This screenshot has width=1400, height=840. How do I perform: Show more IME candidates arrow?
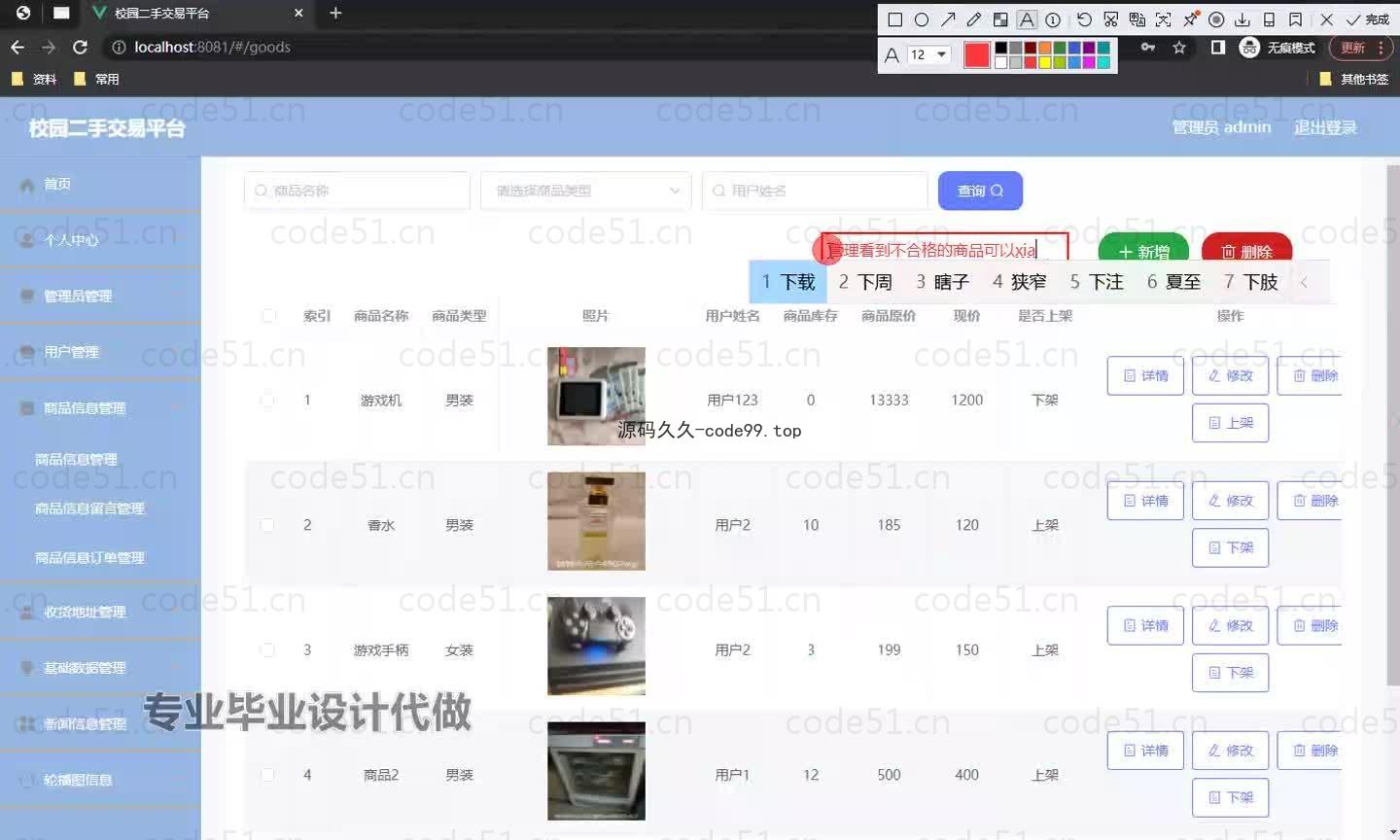point(1304,282)
